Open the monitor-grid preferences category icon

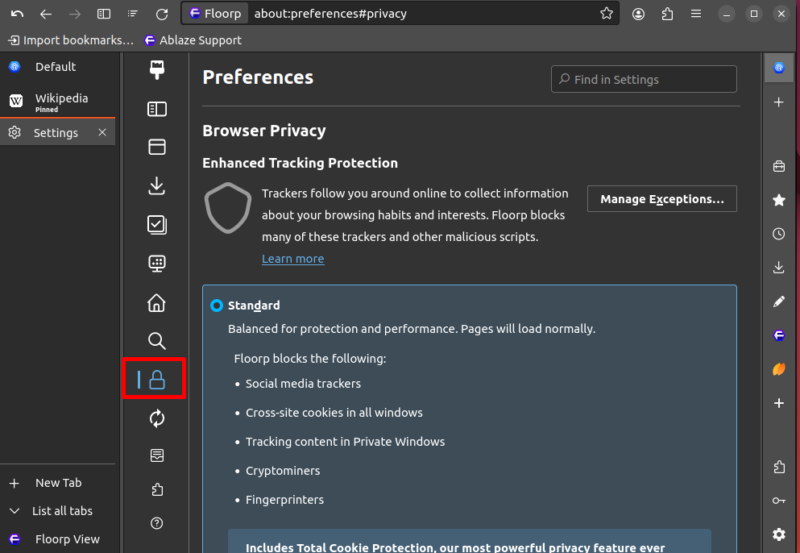[x=157, y=263]
